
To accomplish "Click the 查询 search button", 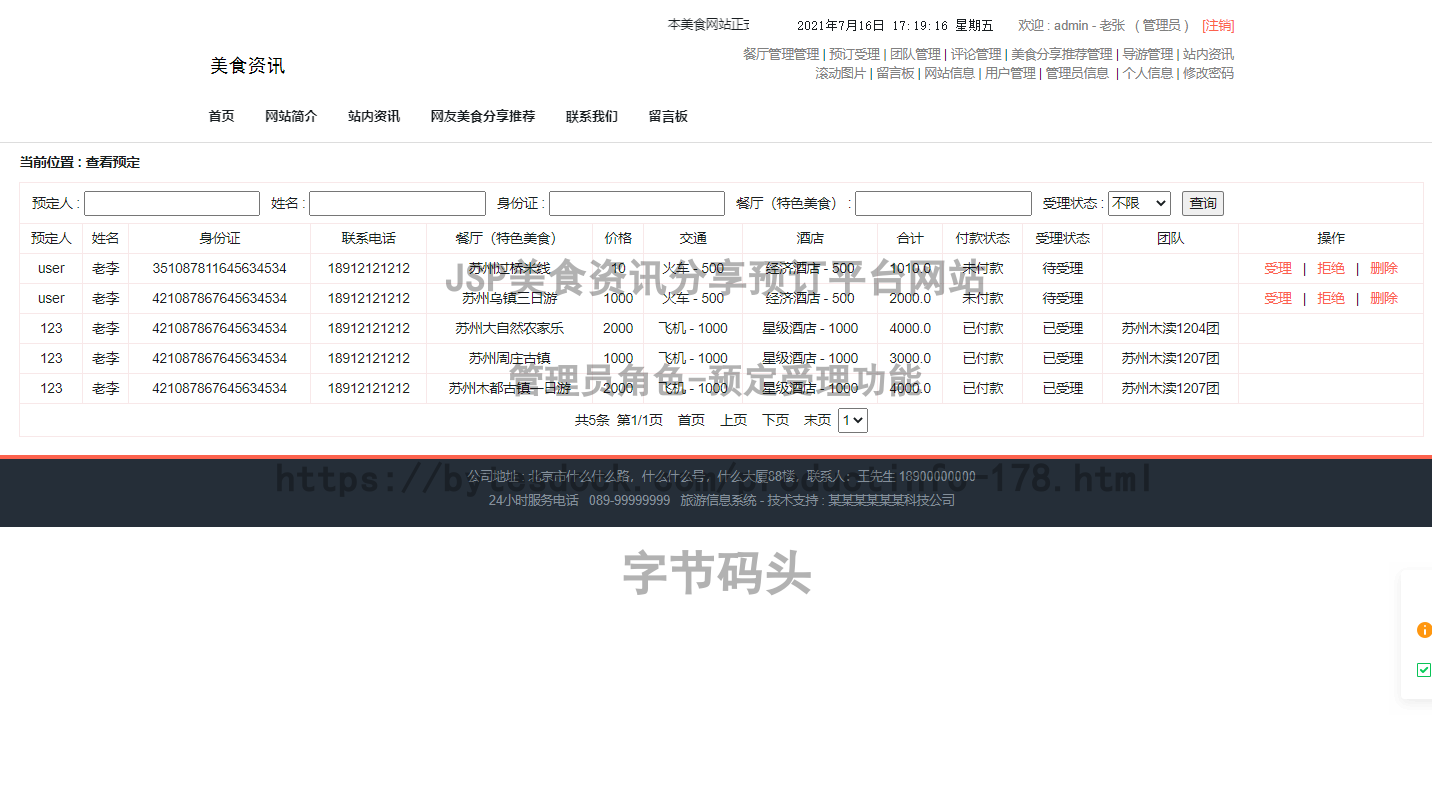I will point(1202,203).
